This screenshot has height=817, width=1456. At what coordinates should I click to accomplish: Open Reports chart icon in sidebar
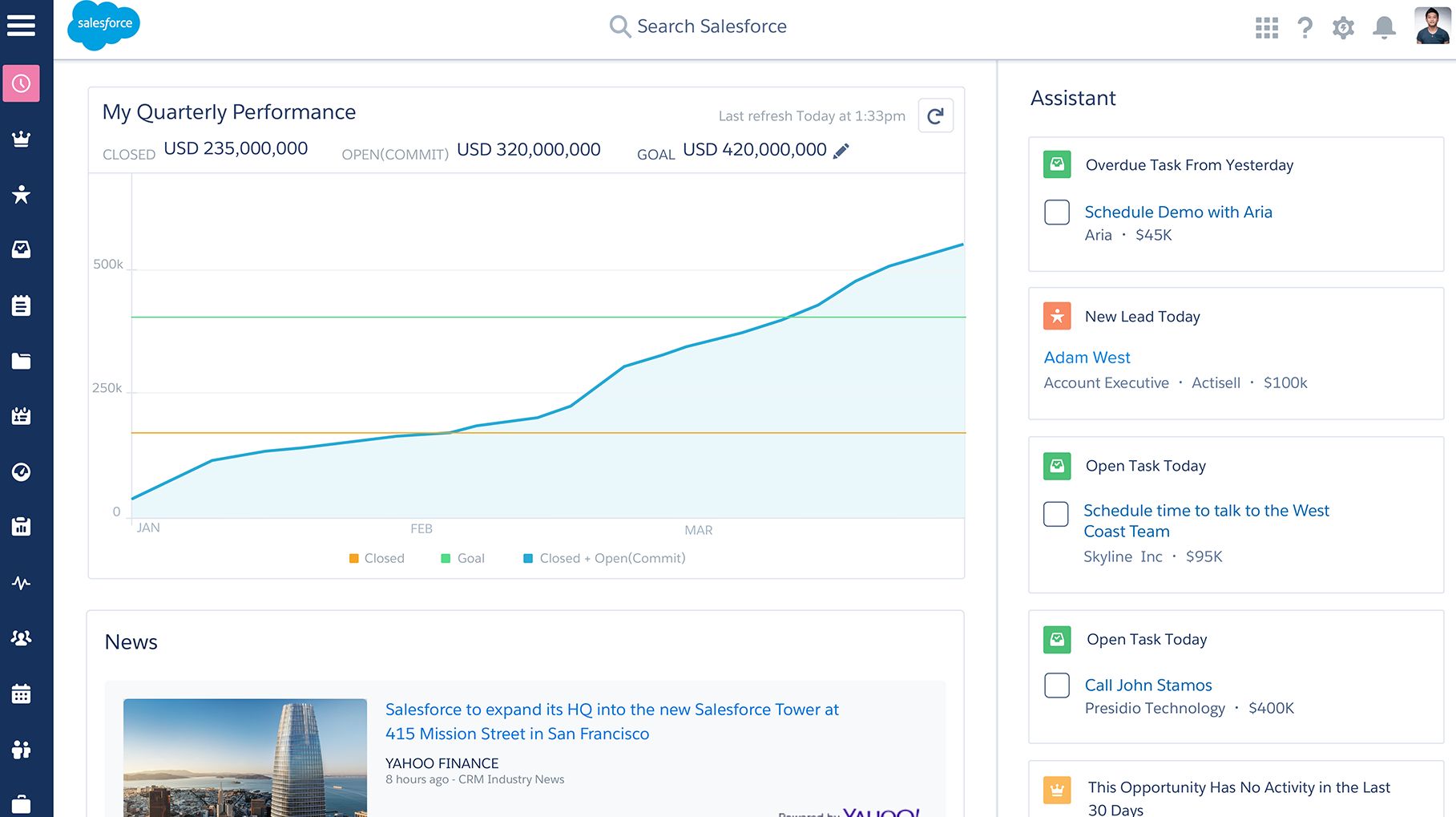(21, 527)
